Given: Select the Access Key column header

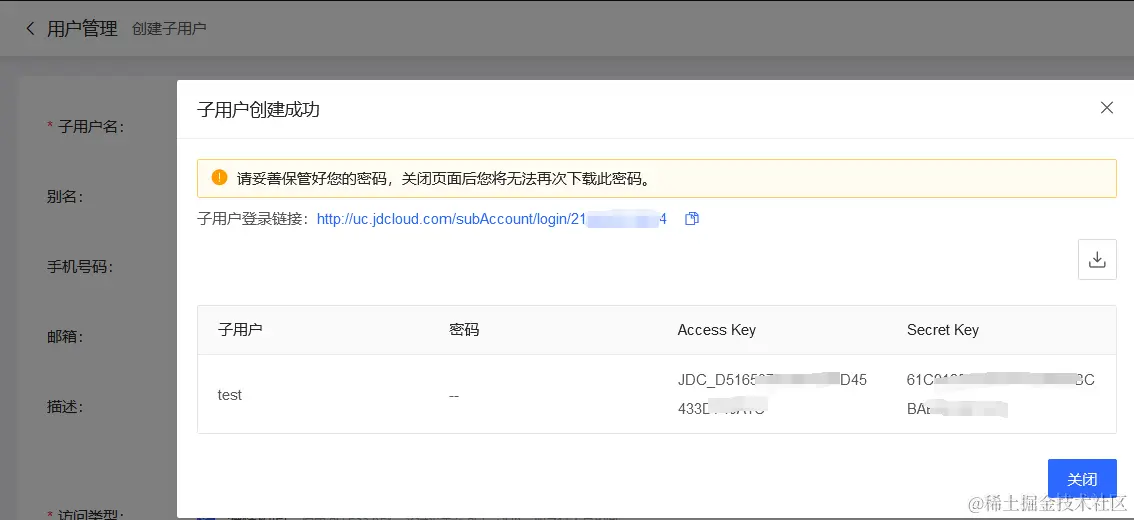Looking at the screenshot, I should pos(717,330).
